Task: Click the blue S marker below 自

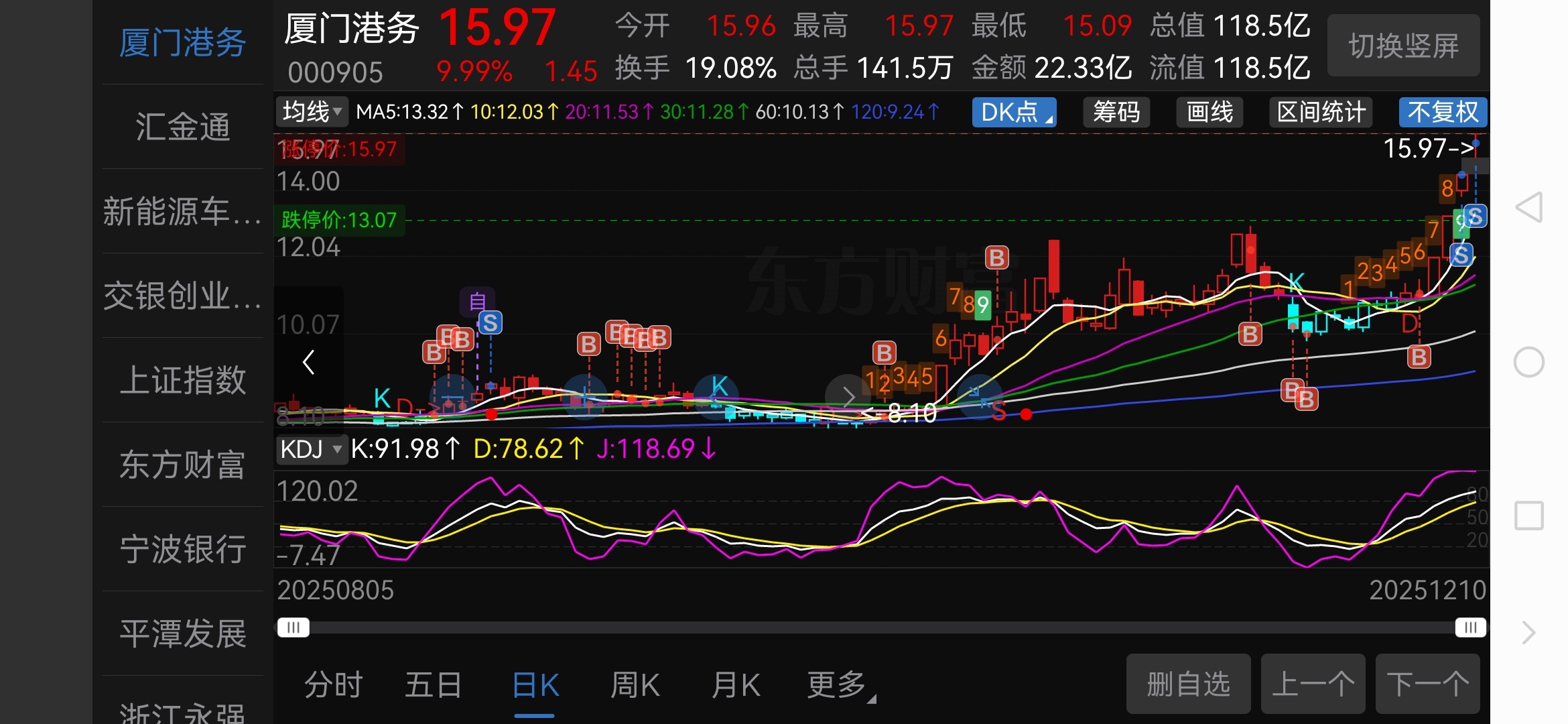Action: tap(490, 323)
